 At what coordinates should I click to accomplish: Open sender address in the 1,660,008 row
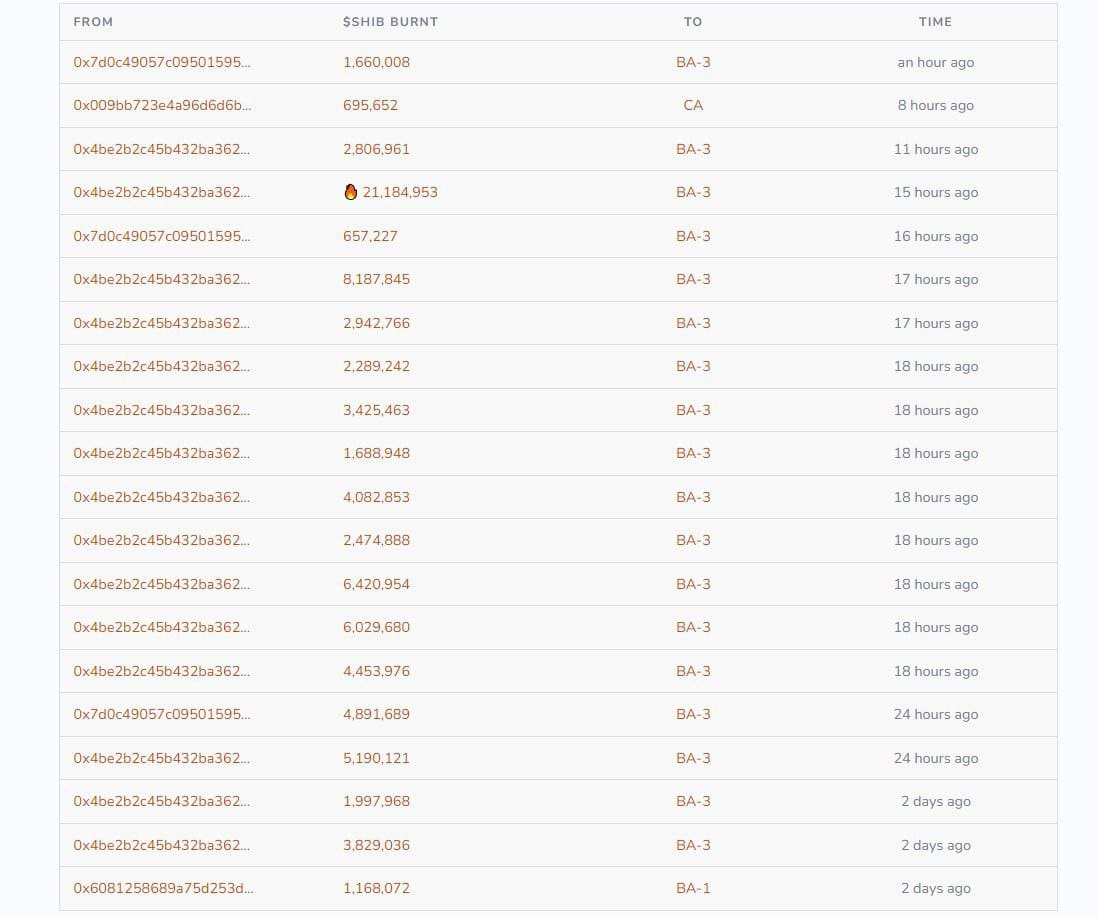(x=162, y=62)
